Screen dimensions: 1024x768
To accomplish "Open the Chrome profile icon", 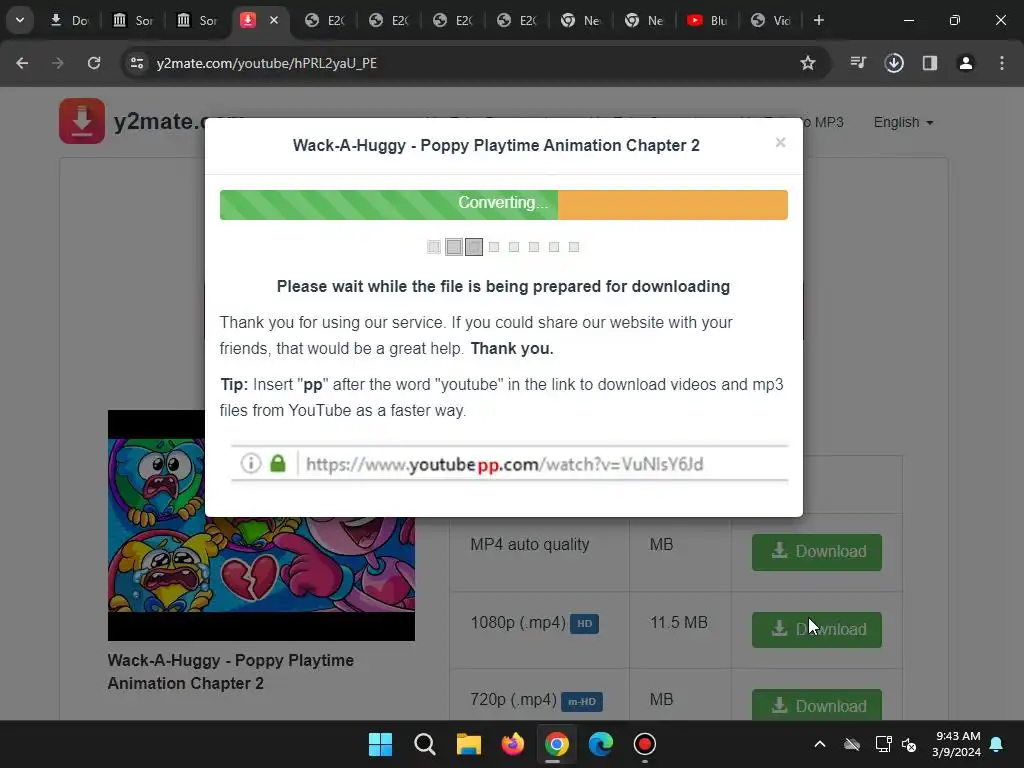I will click(966, 63).
